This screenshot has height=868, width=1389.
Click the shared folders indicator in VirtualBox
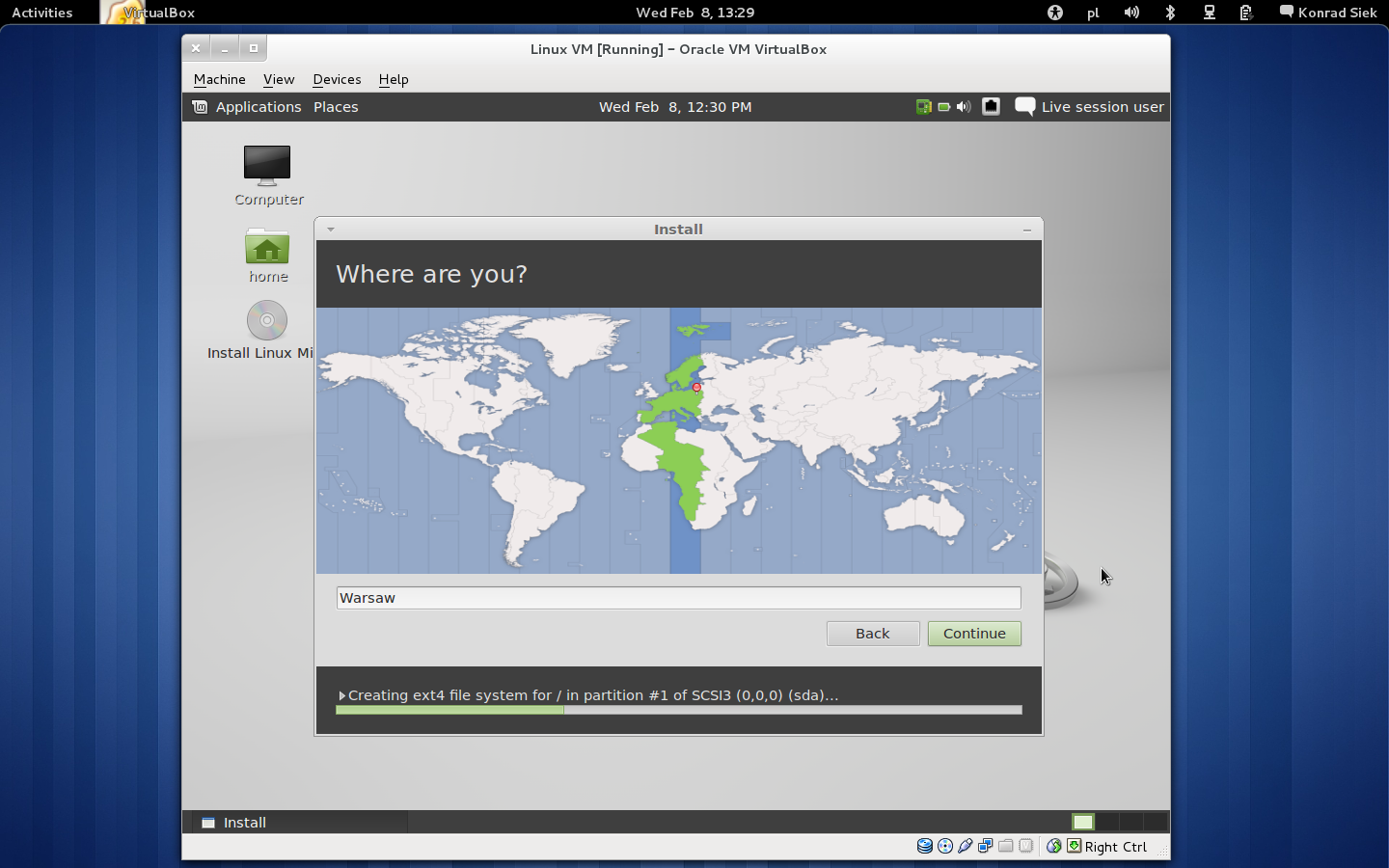click(1006, 846)
